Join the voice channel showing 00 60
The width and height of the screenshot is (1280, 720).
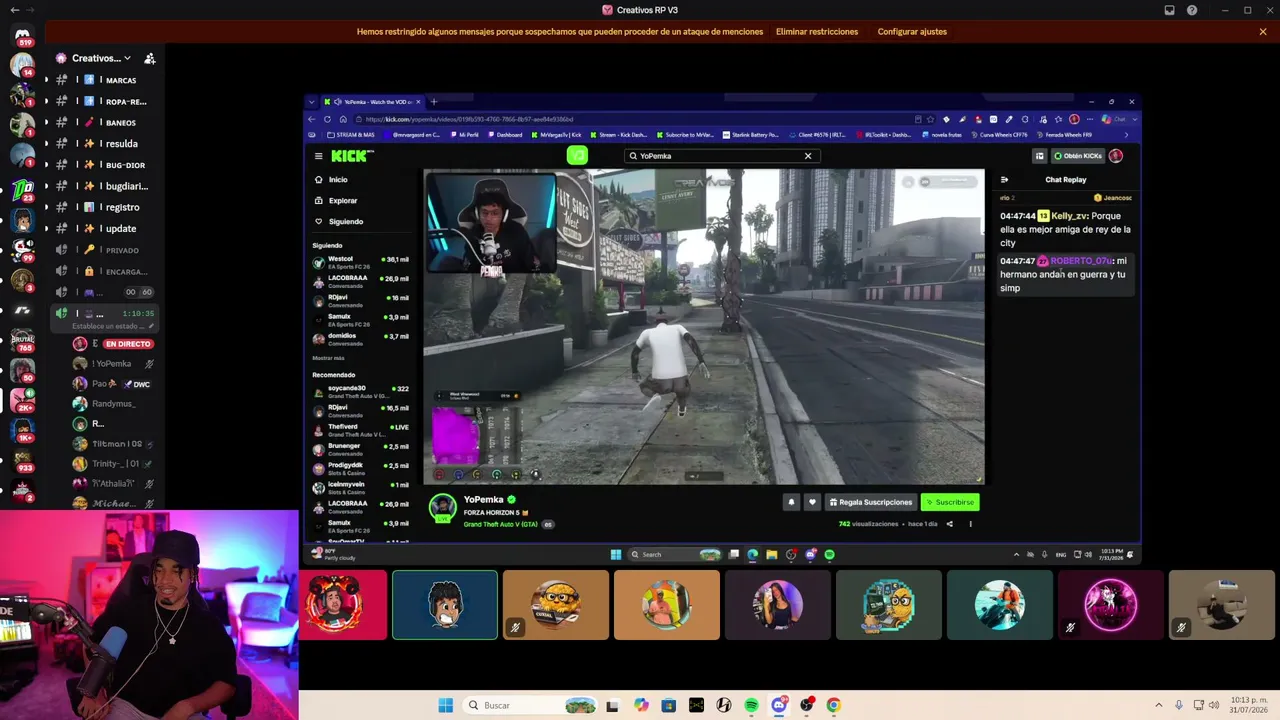pos(104,292)
